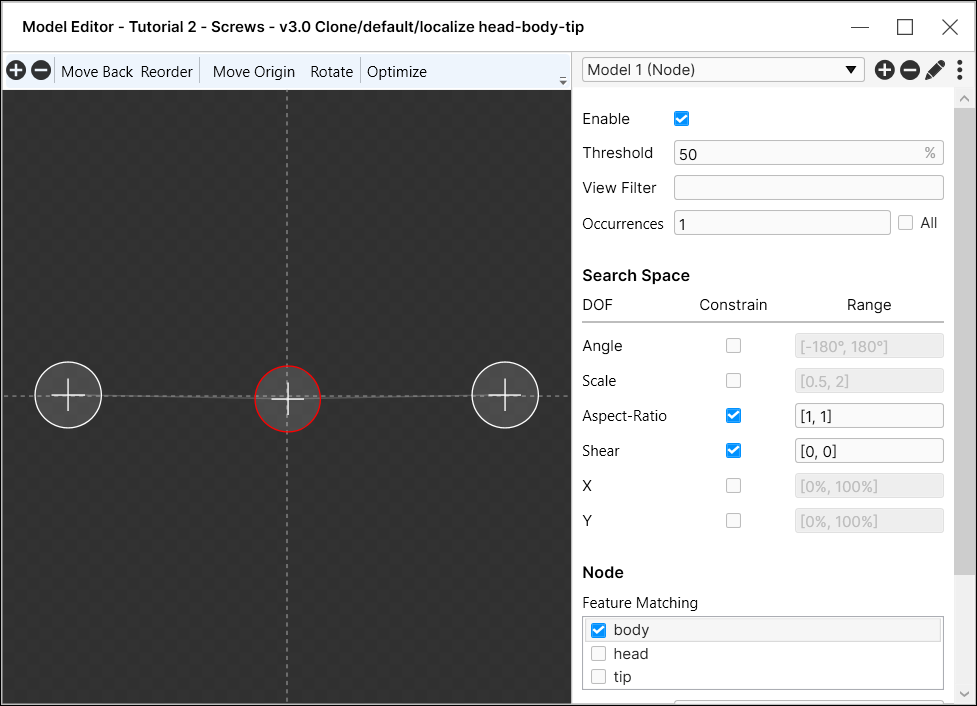Enable the All occurrences checkbox
Image resolution: width=977 pixels, height=706 pixels.
coord(906,223)
